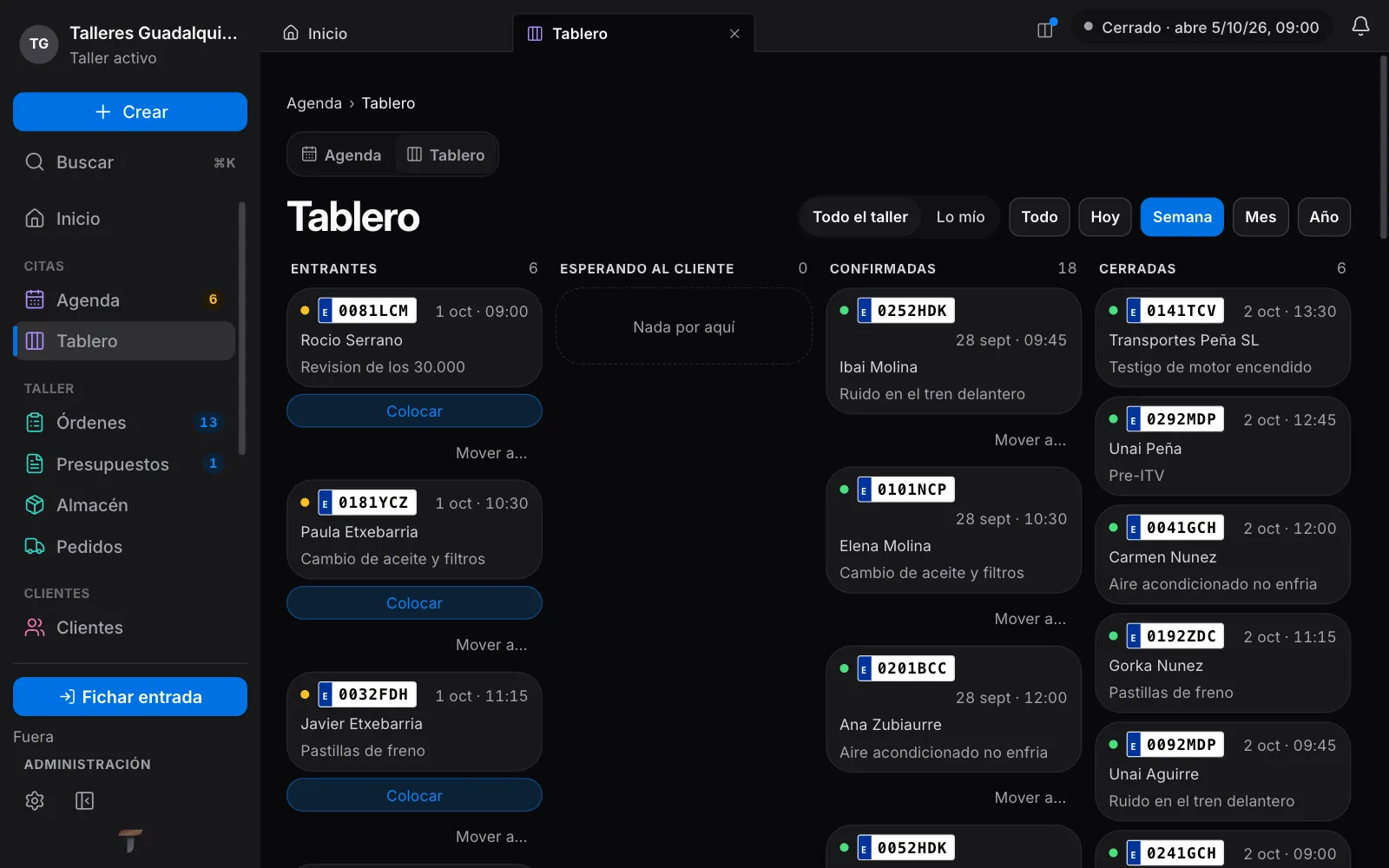Click the Crear button

click(130, 112)
